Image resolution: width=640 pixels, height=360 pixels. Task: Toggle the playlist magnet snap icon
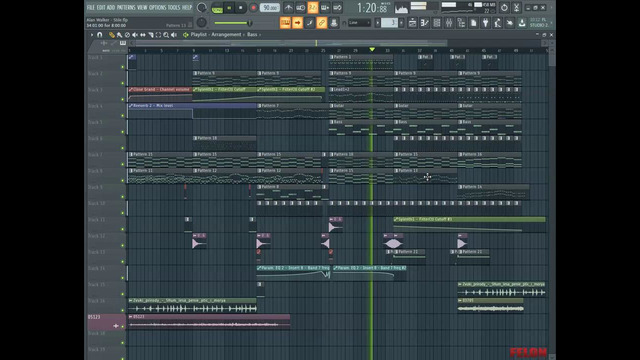[100, 35]
